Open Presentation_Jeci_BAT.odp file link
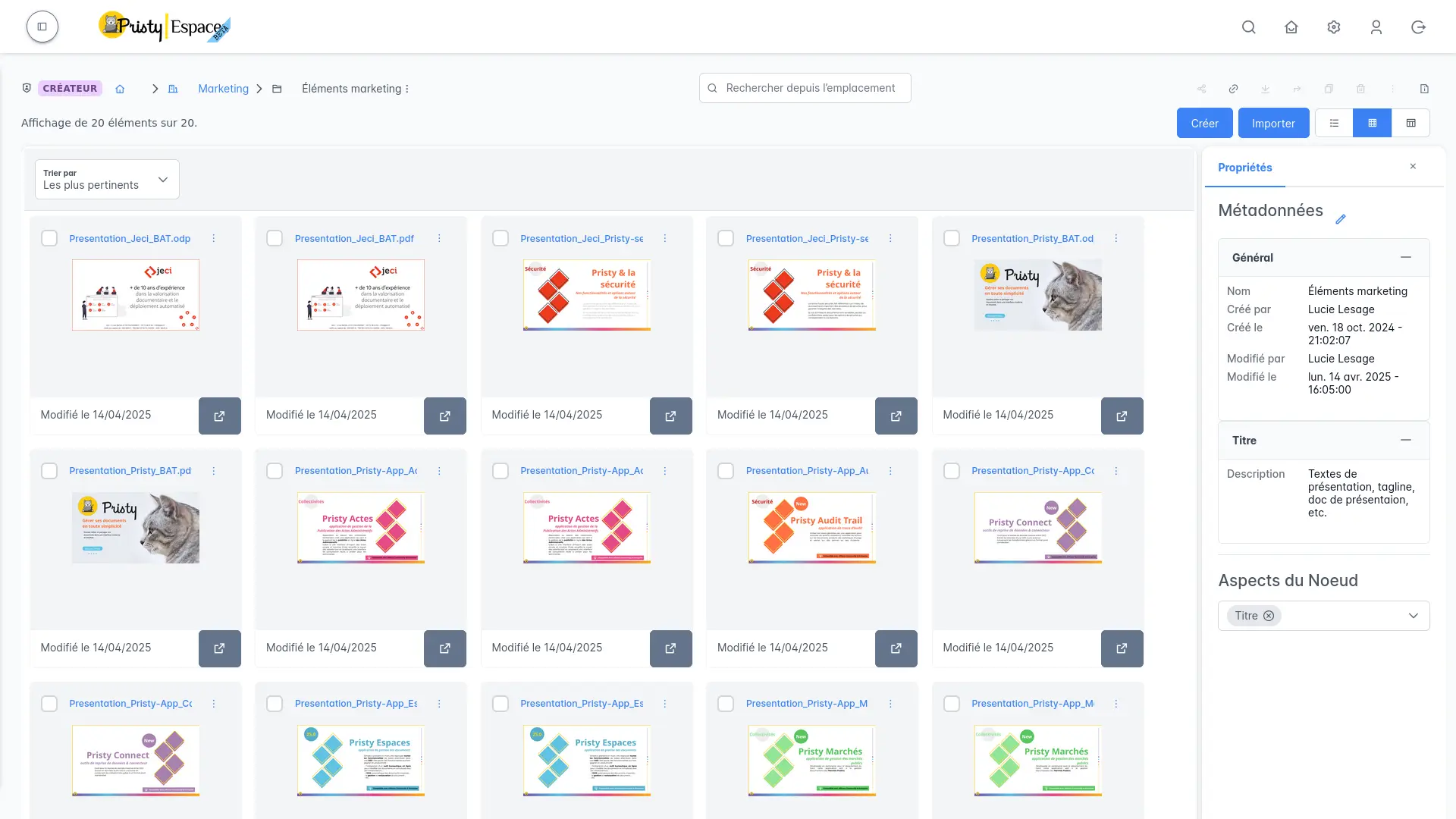 (x=130, y=238)
